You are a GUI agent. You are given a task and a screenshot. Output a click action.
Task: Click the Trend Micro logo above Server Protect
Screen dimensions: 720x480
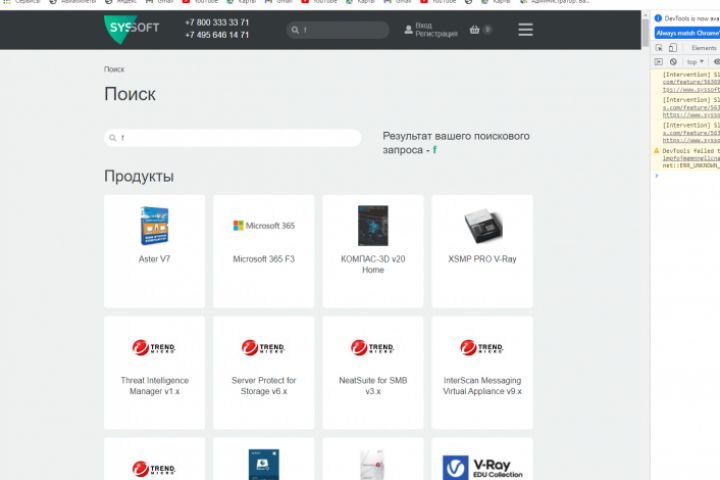263,347
